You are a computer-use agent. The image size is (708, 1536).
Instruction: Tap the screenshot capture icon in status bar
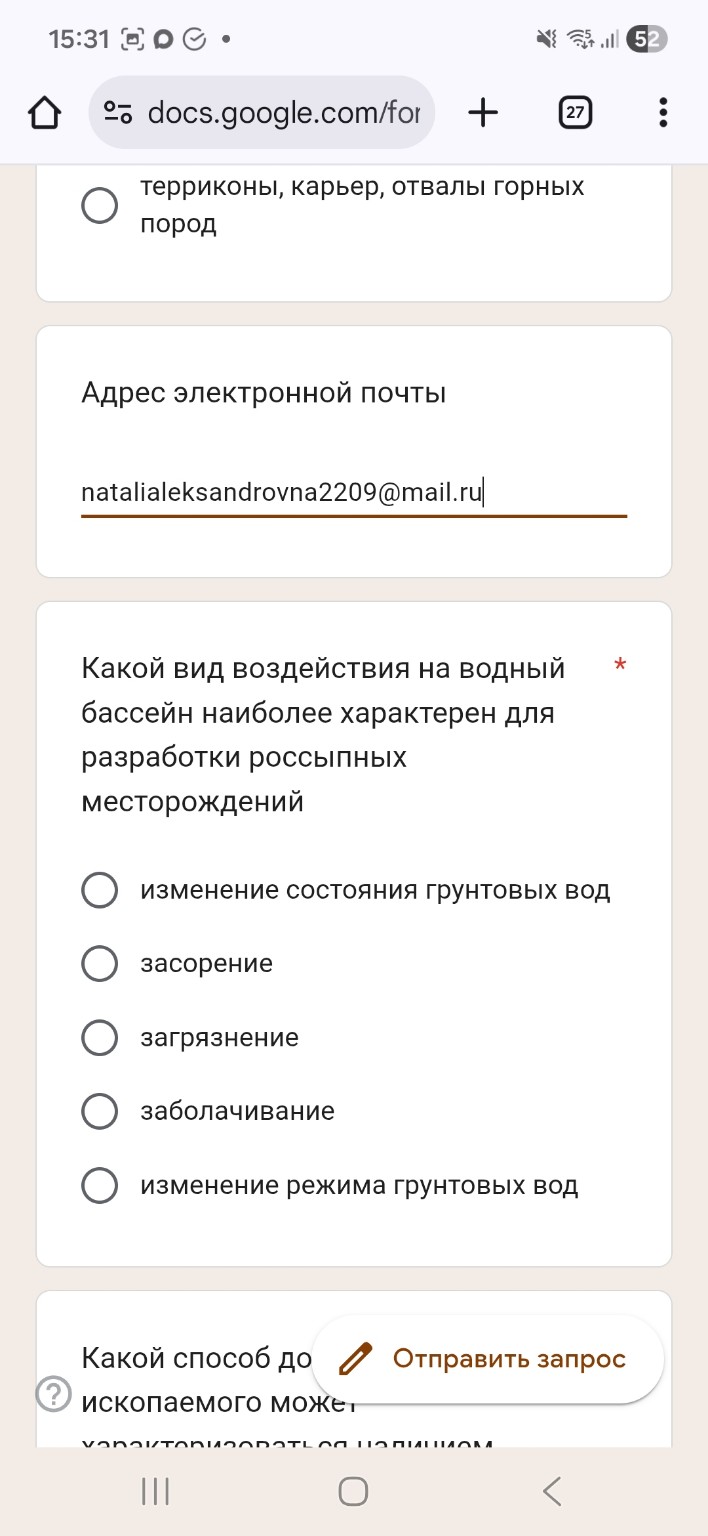coord(131,40)
